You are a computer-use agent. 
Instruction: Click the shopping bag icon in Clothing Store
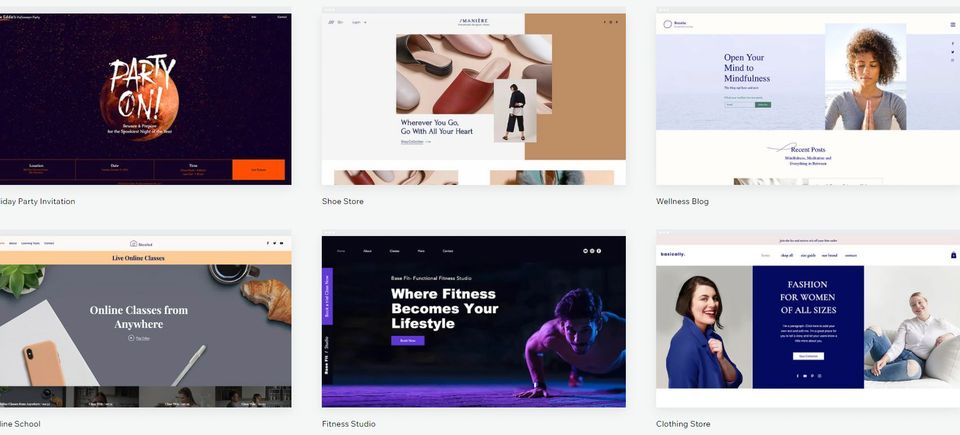(x=953, y=255)
